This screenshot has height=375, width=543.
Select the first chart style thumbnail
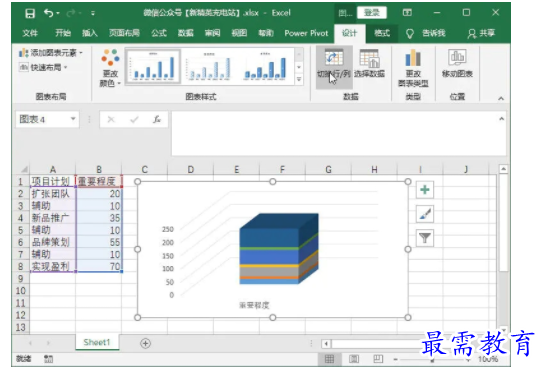point(153,66)
